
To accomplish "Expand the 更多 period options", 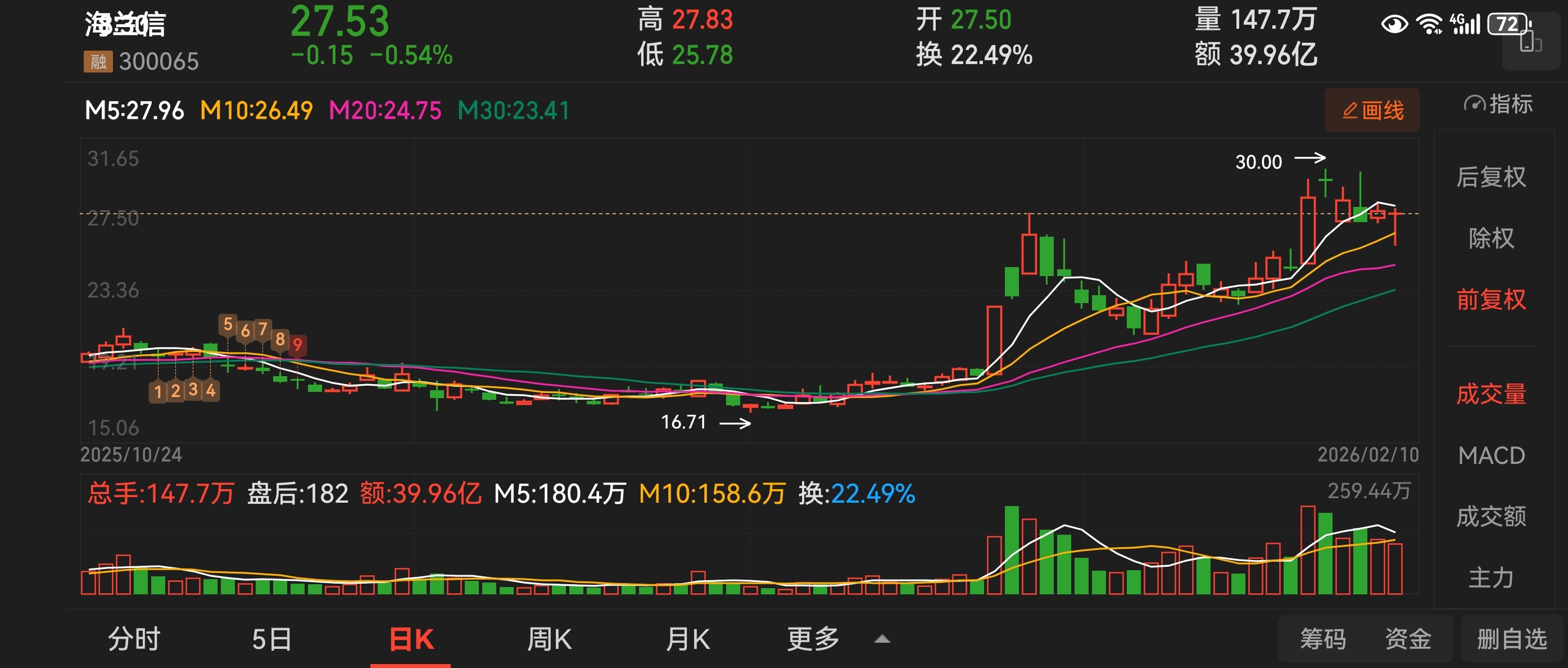I will 813,639.
